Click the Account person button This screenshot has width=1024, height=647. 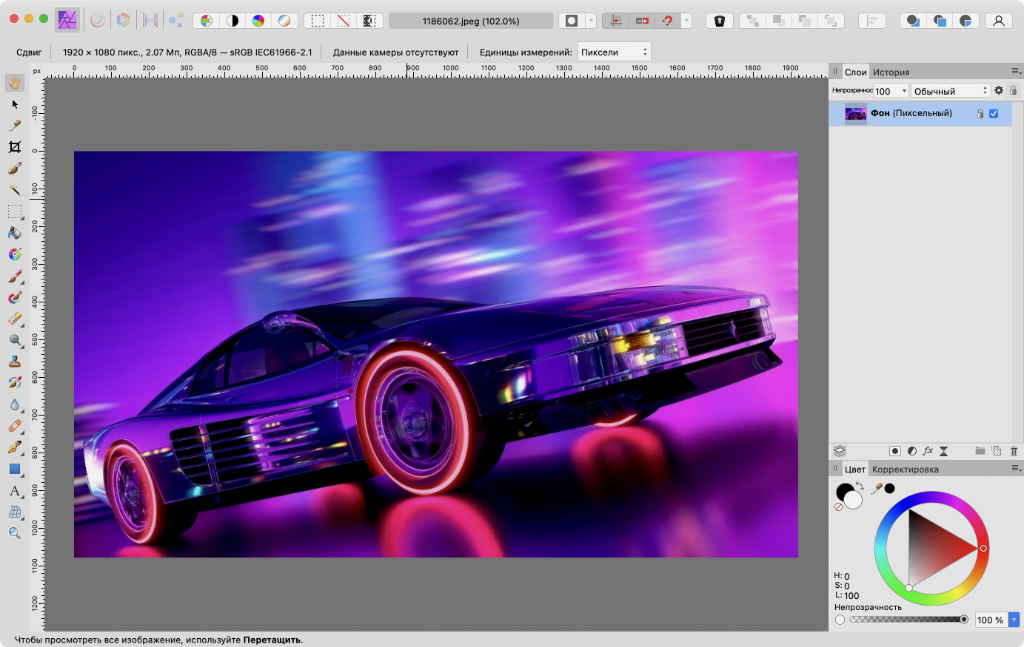point(997,20)
